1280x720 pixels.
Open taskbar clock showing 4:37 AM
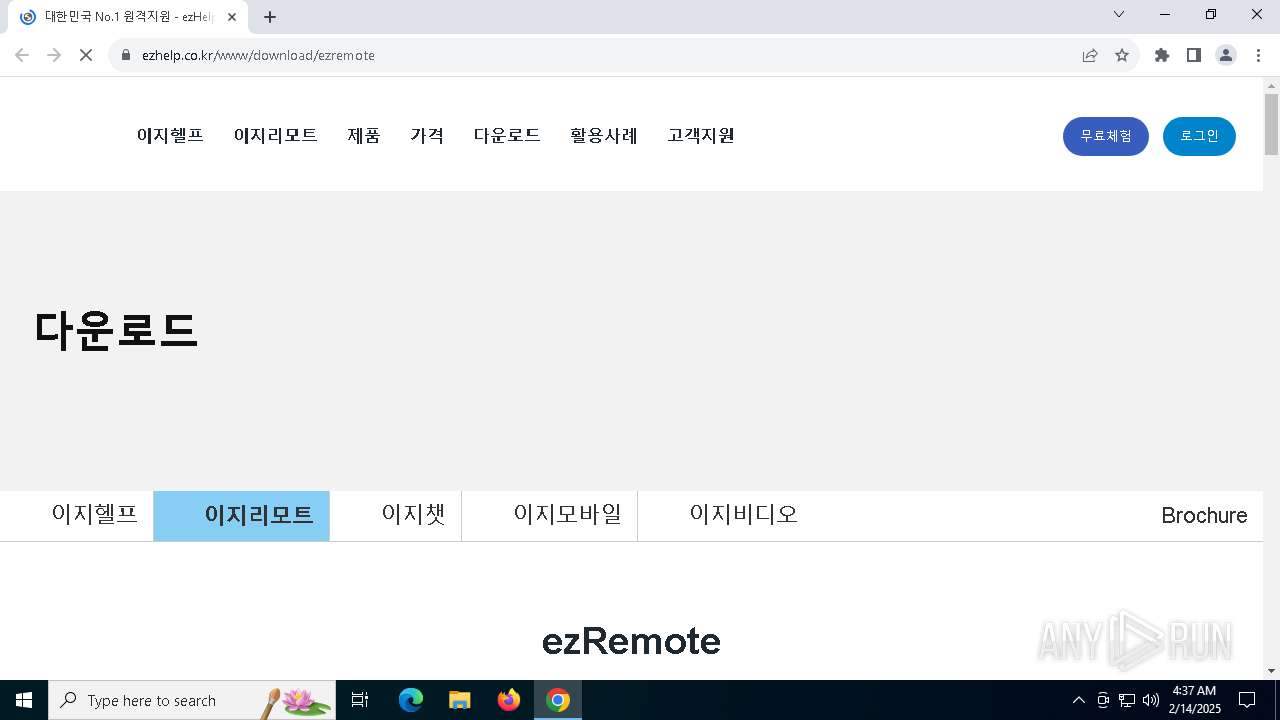click(1194, 700)
